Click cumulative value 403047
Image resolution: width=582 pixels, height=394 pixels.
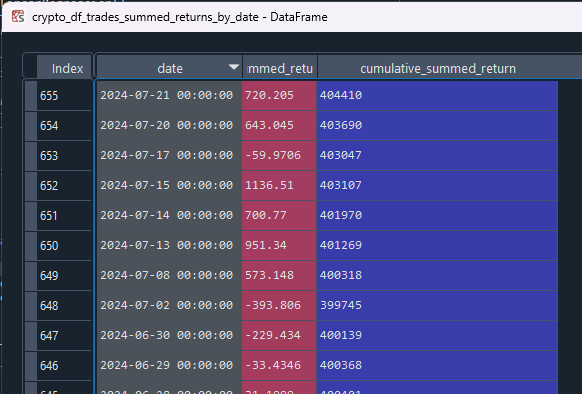point(437,156)
